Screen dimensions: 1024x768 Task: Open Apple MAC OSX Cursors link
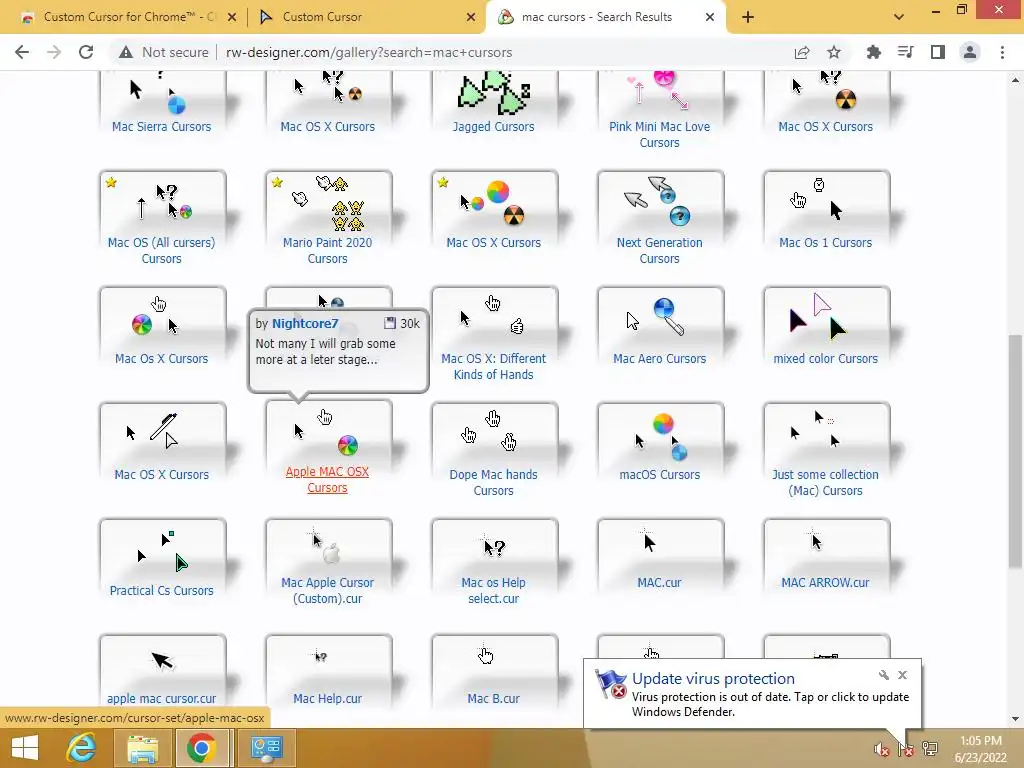327,479
